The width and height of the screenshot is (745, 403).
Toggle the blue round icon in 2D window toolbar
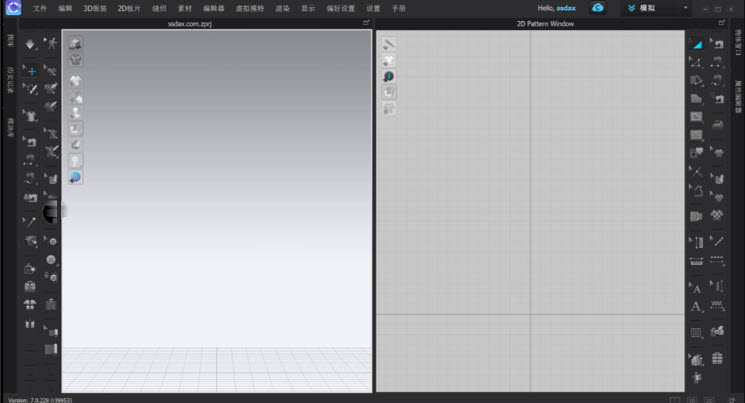pyautogui.click(x=389, y=76)
